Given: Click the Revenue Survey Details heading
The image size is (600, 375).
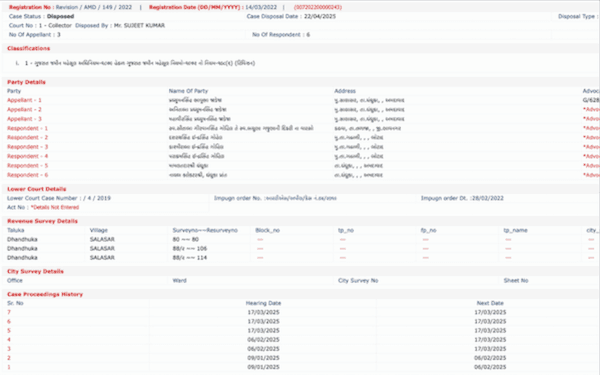Looking at the screenshot, I should pyautogui.click(x=42, y=221).
